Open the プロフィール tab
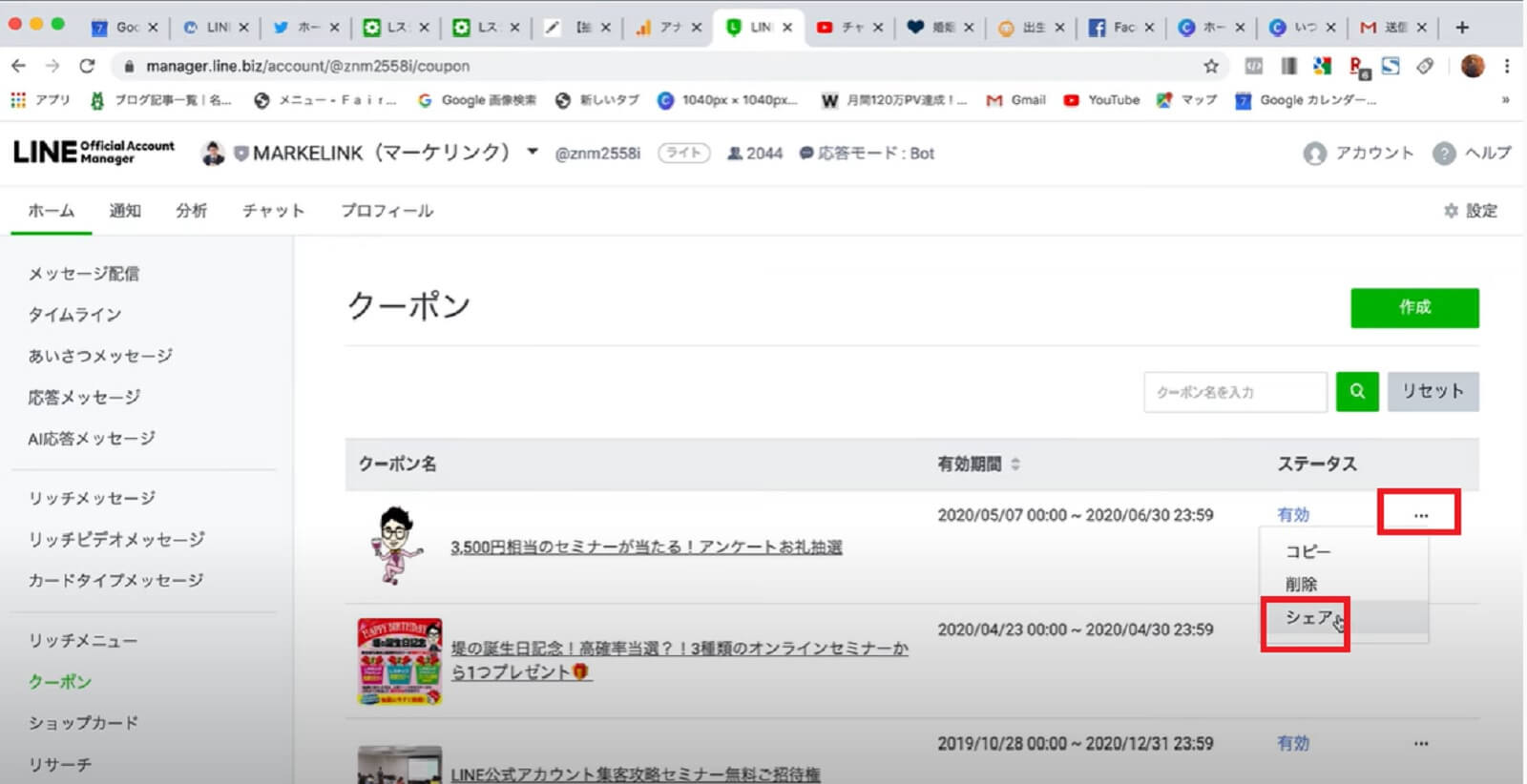The image size is (1527, 784). [x=387, y=211]
